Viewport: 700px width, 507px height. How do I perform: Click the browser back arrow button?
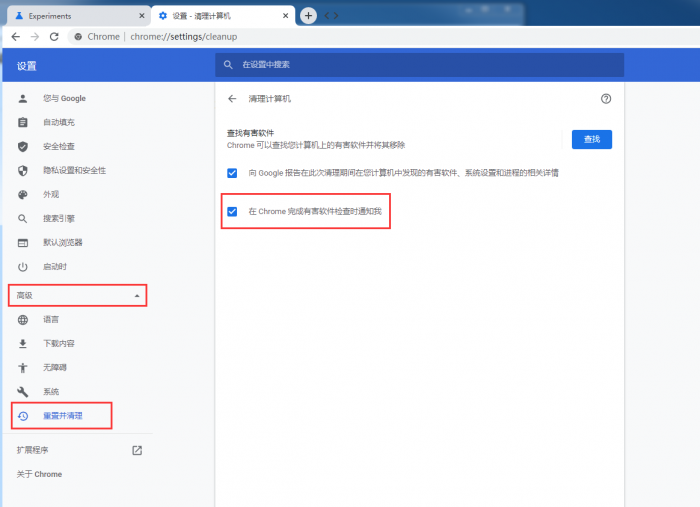click(x=16, y=37)
